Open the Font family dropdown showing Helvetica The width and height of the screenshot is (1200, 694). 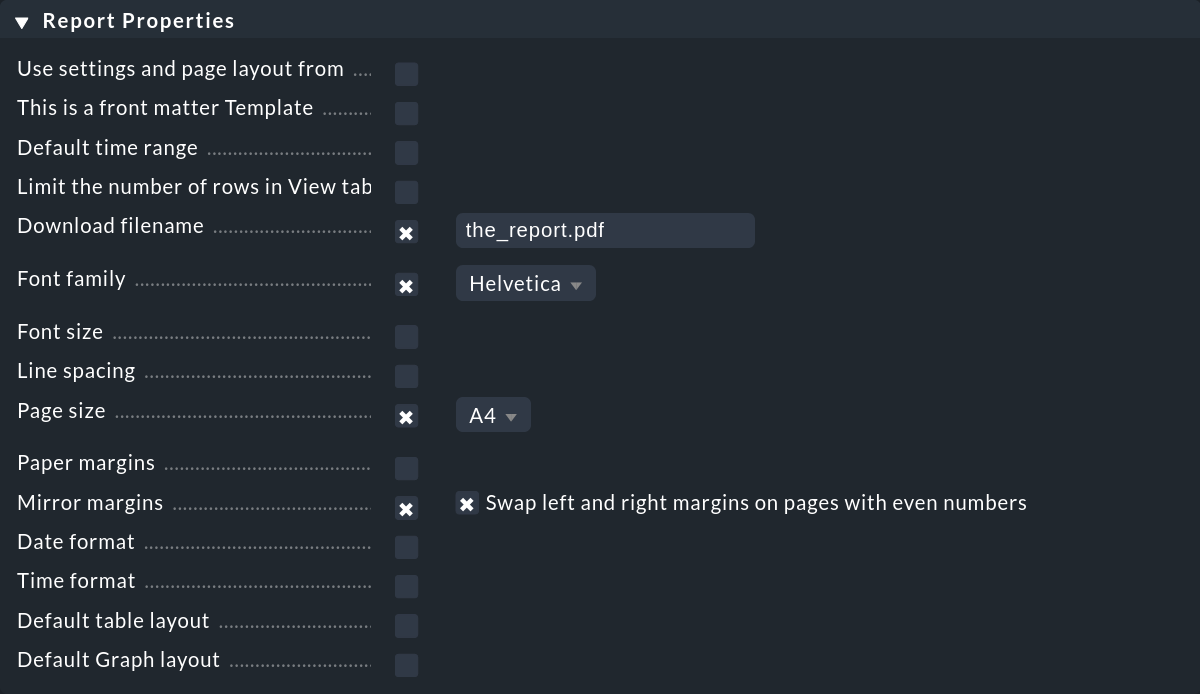525,283
